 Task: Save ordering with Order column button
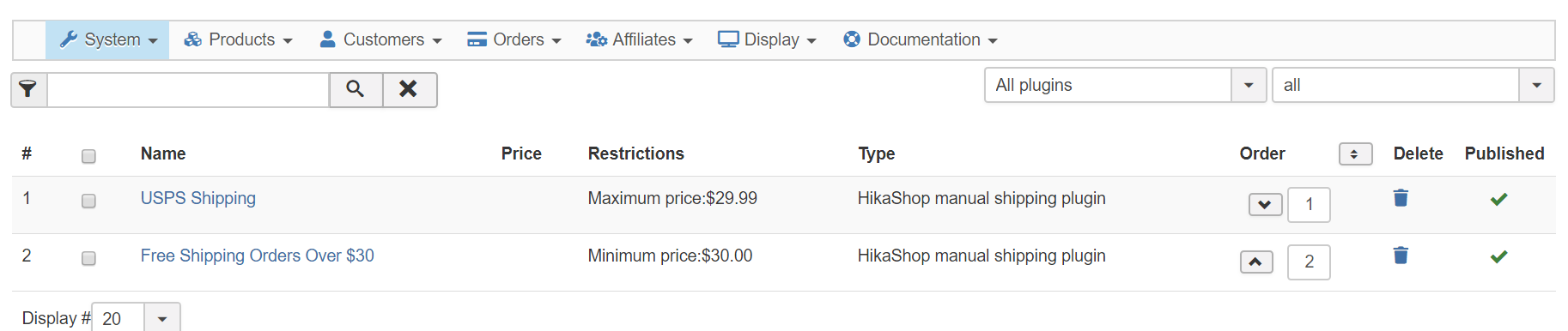(1355, 154)
